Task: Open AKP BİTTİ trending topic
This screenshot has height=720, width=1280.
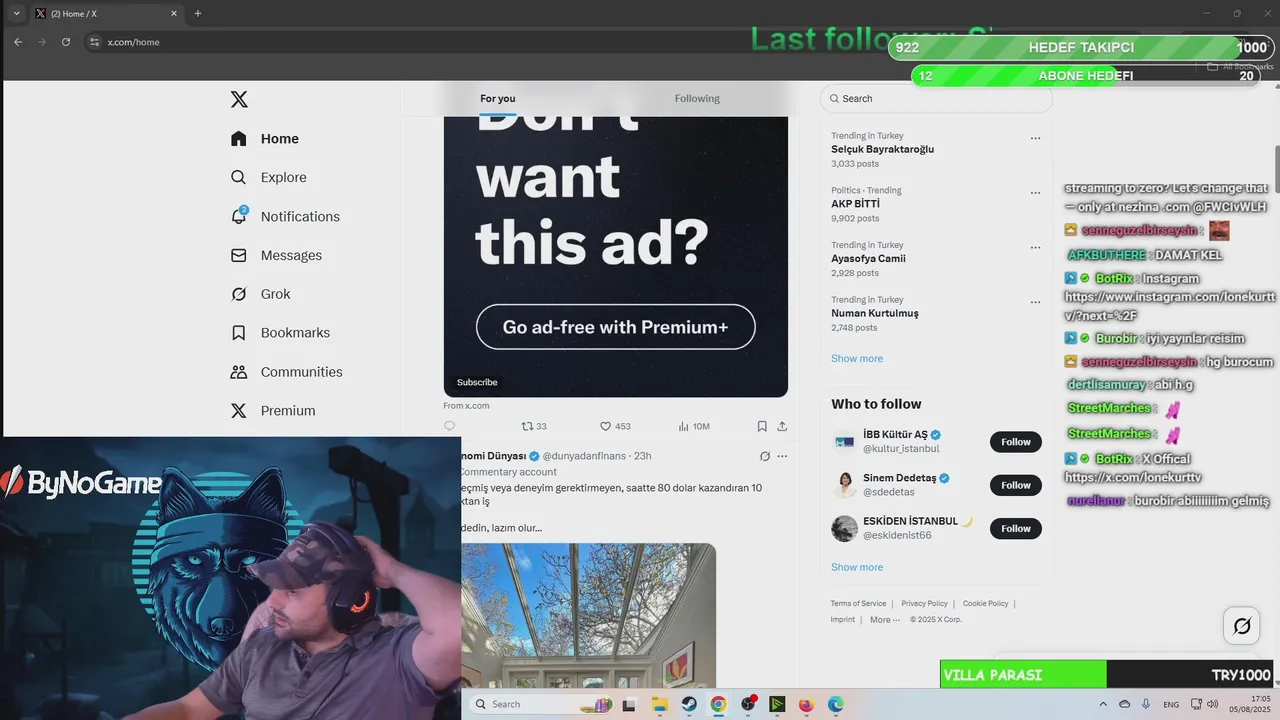Action: [855, 204]
